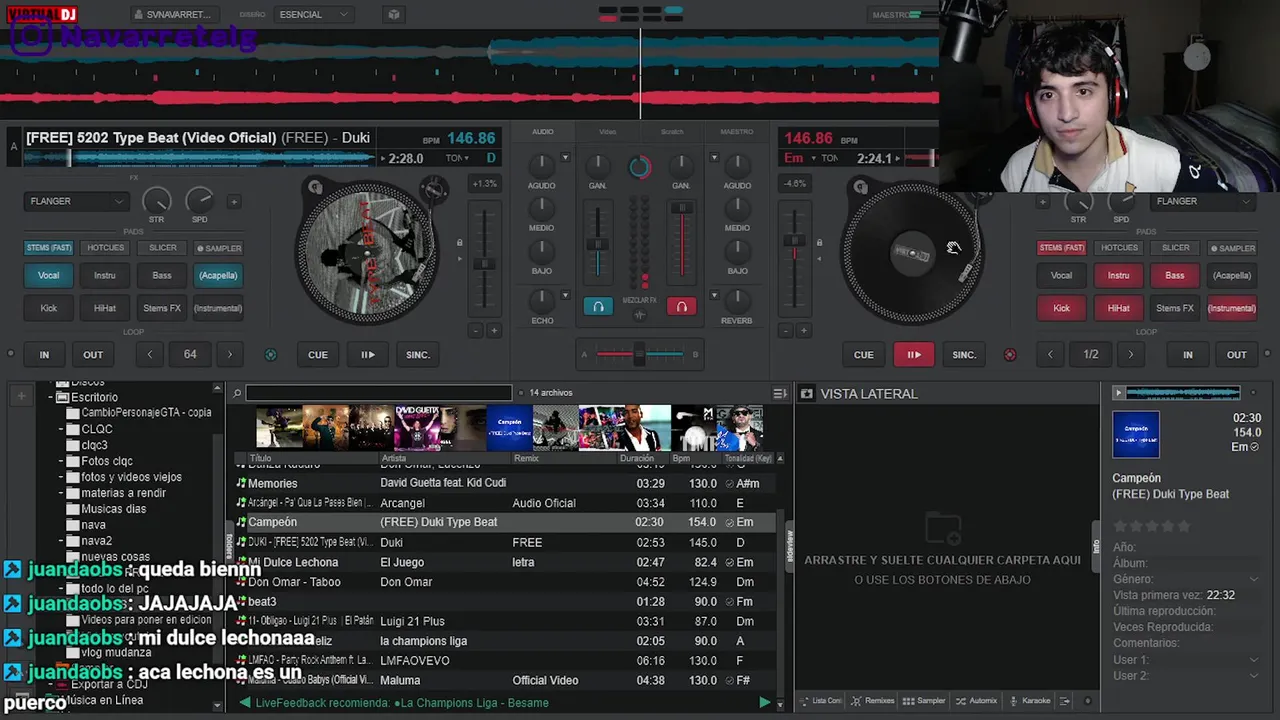Screen dimensions: 1280x720
Task: Switch mixer to the Scratch tab
Action: pos(672,132)
